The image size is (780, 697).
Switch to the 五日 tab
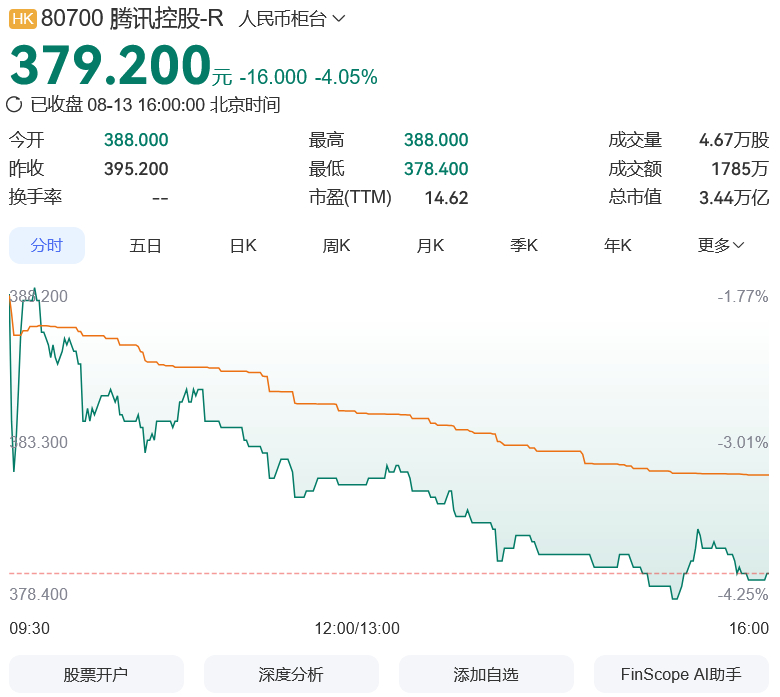point(145,245)
